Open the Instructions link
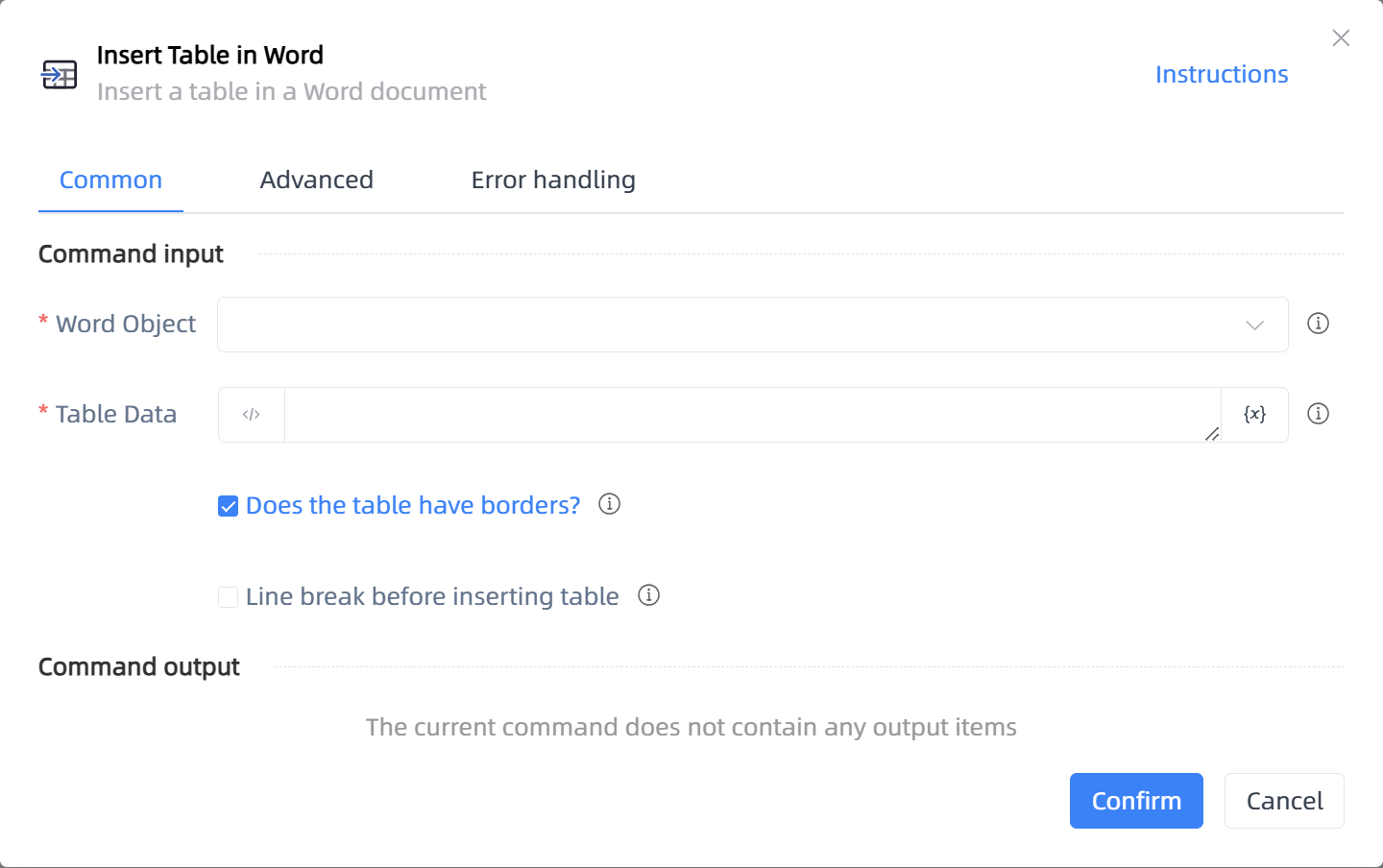Screen dimensions: 1383x868 [1222, 74]
